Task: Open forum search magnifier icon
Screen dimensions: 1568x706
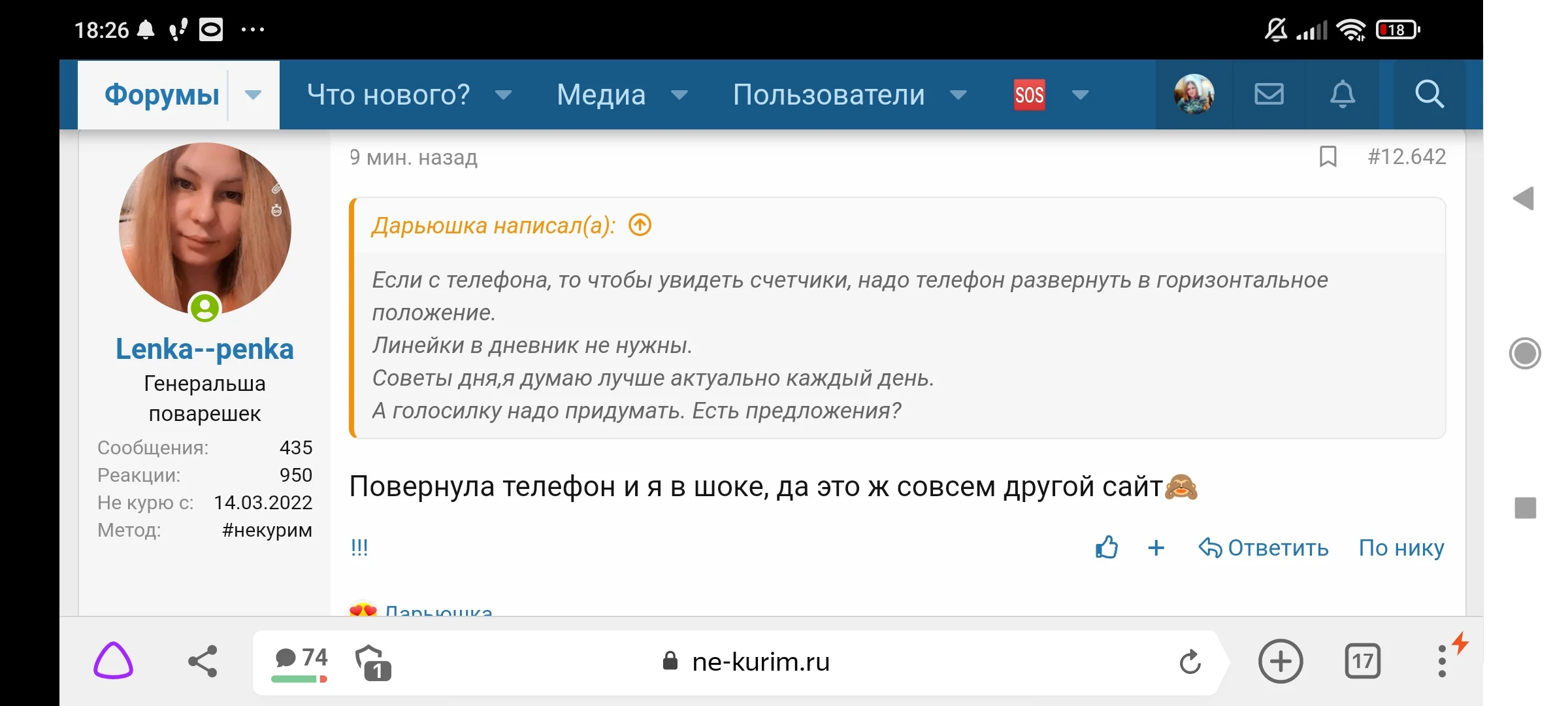Action: point(1429,94)
